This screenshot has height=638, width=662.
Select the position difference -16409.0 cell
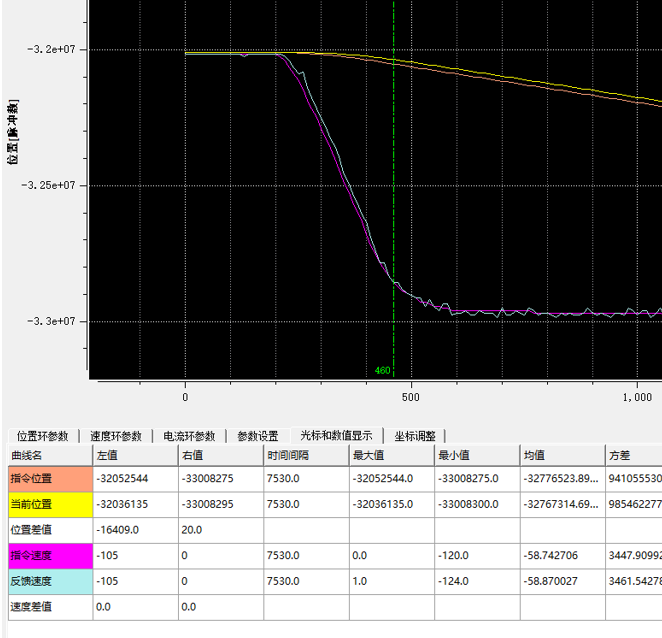136,530
